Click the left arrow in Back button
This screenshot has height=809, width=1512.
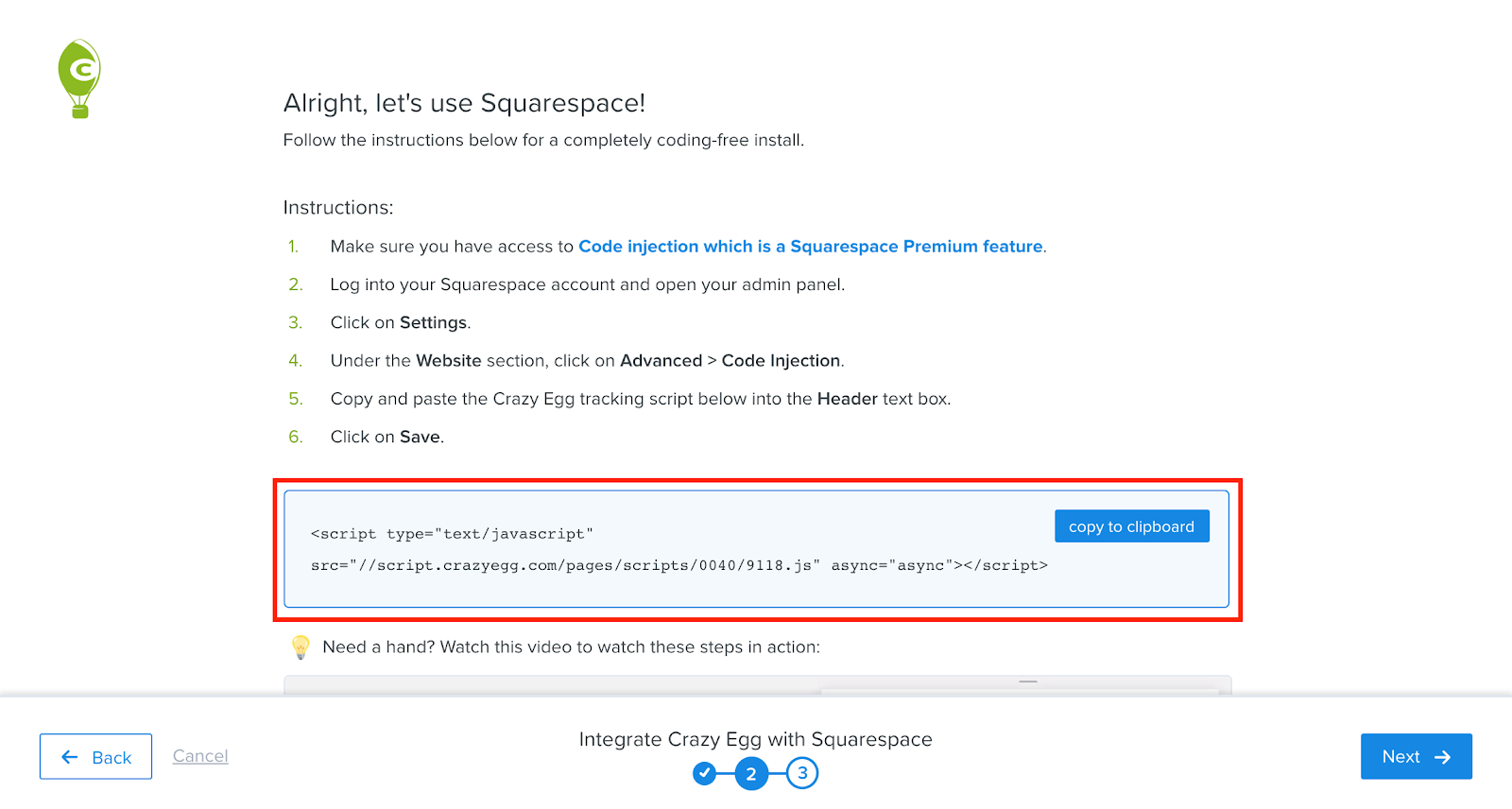70,757
